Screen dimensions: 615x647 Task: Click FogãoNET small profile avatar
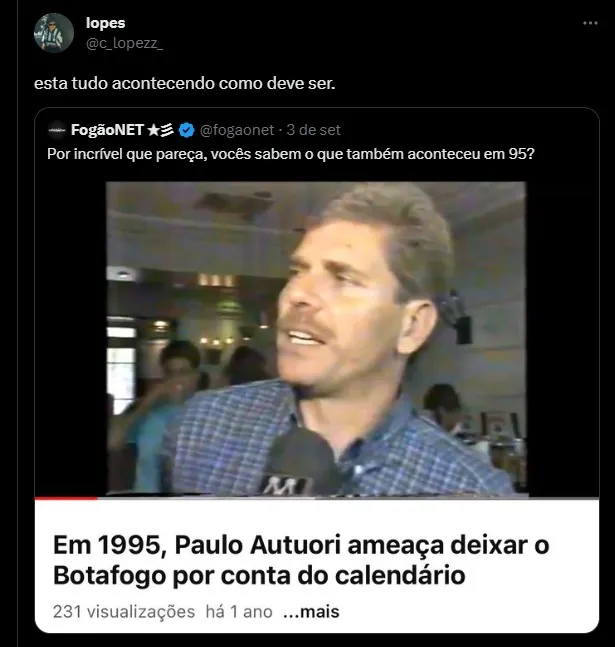(57, 130)
